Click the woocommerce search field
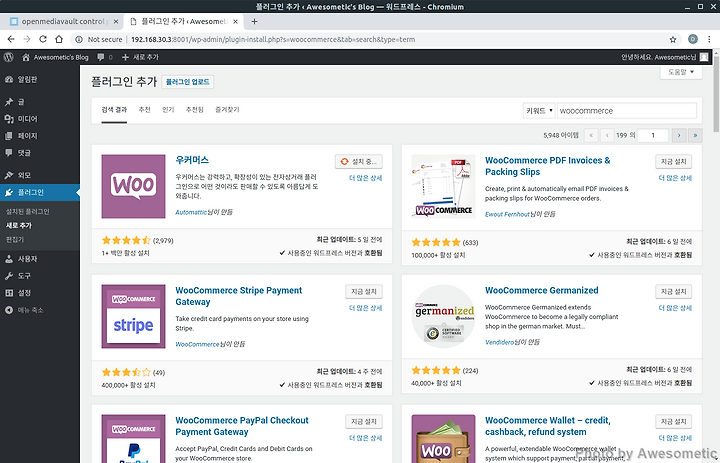Screen dimensions: 720x463 coord(627,111)
